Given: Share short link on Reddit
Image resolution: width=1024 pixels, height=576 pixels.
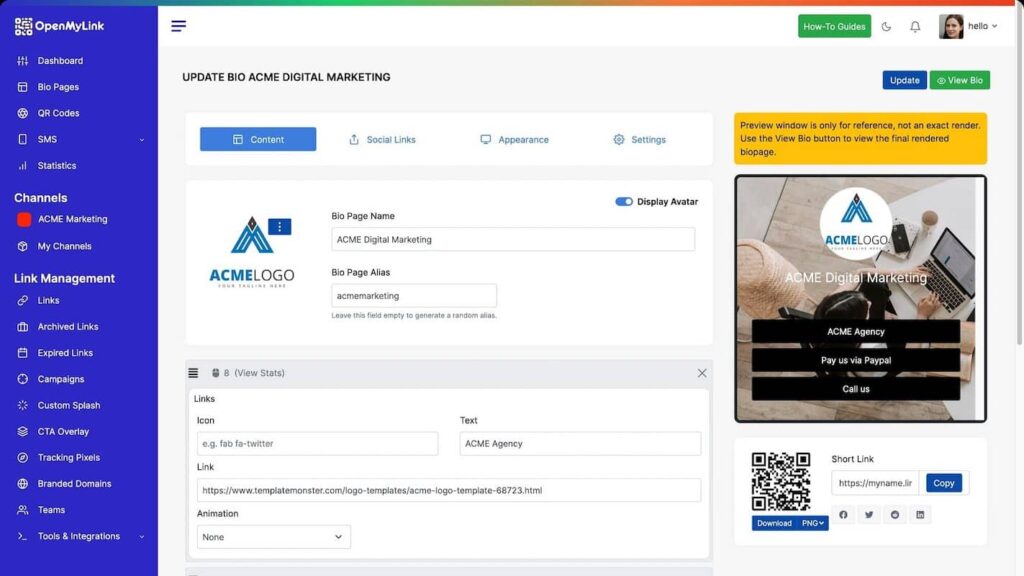Looking at the screenshot, I should pos(895,514).
